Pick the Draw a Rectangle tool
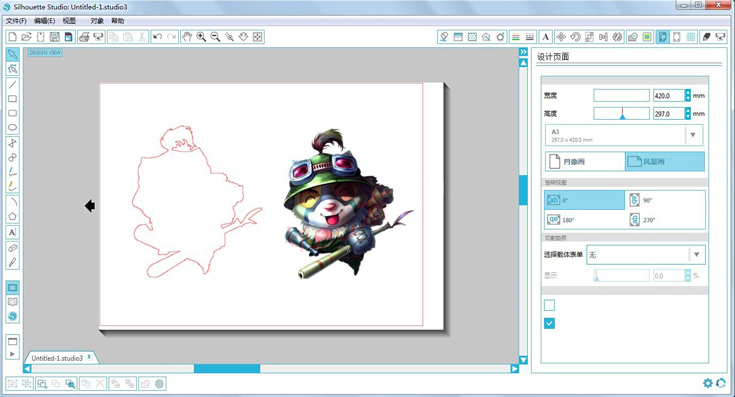 click(13, 99)
